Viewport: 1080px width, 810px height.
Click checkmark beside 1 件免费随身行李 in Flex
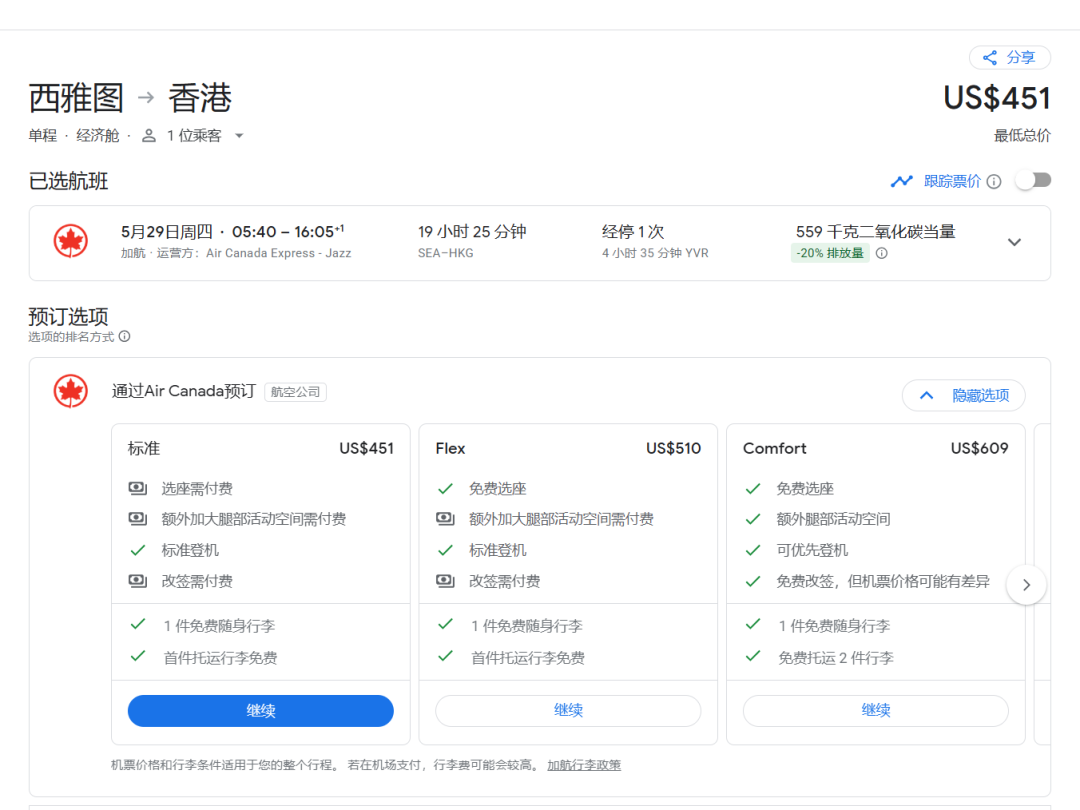click(x=446, y=625)
